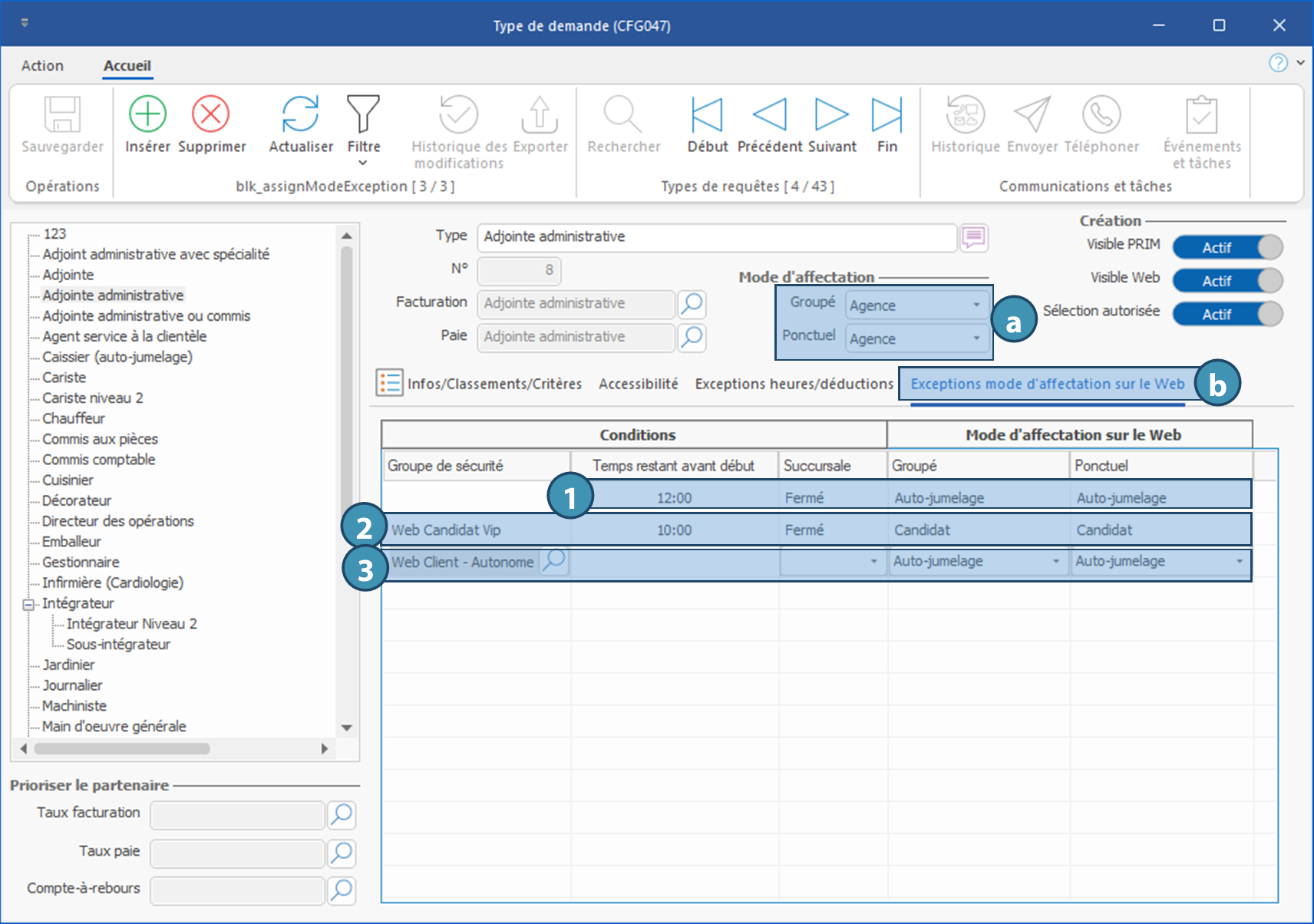This screenshot has width=1314, height=924.
Task: Toggle the Visible Web switch
Action: (1227, 281)
